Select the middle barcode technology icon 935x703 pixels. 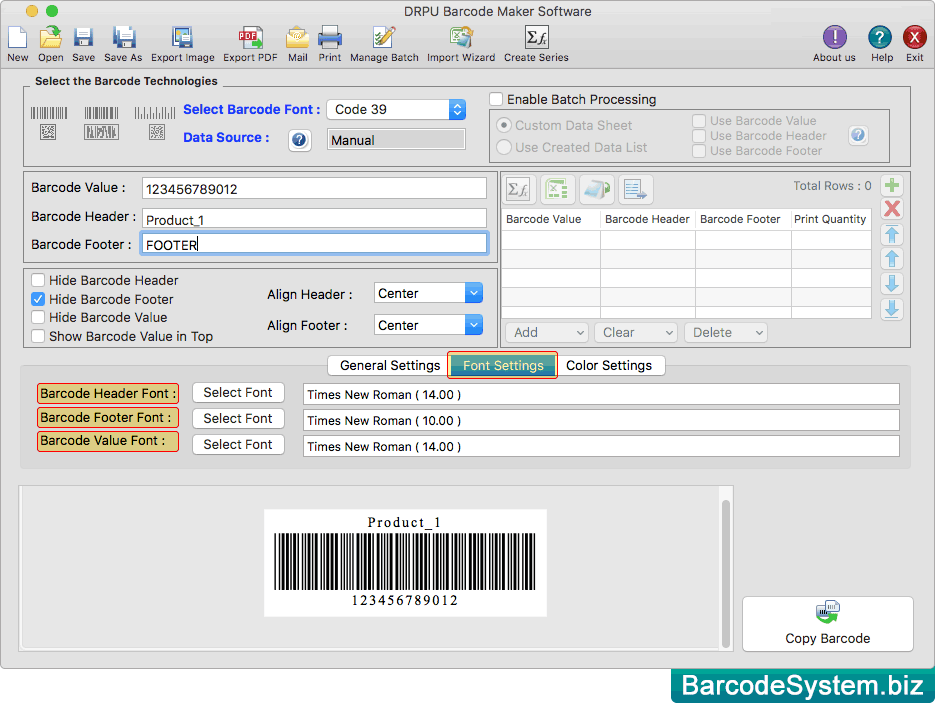tap(101, 123)
